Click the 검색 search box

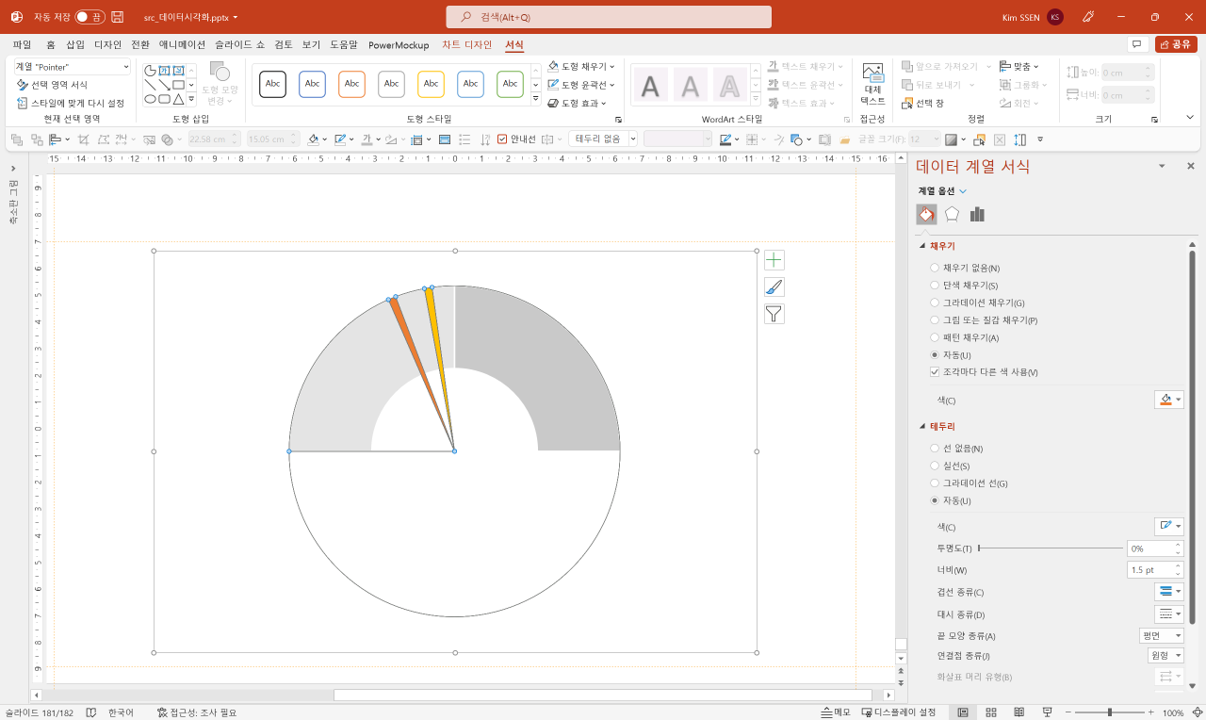(x=609, y=17)
